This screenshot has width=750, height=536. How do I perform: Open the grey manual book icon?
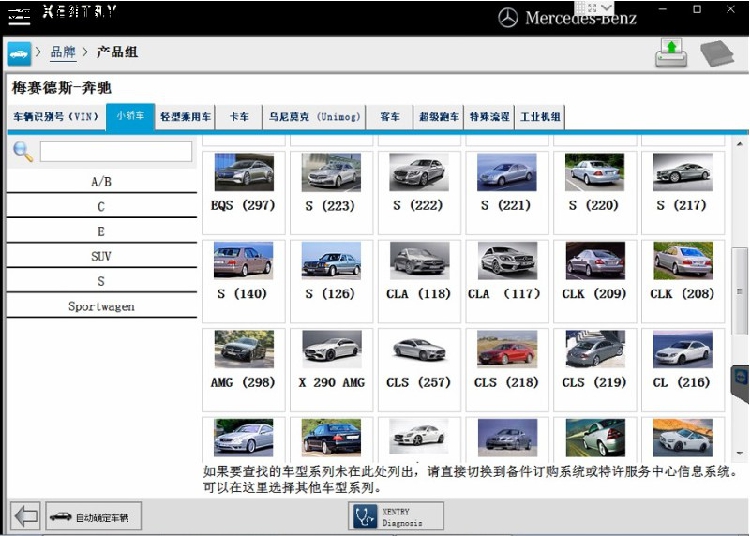(x=717, y=53)
